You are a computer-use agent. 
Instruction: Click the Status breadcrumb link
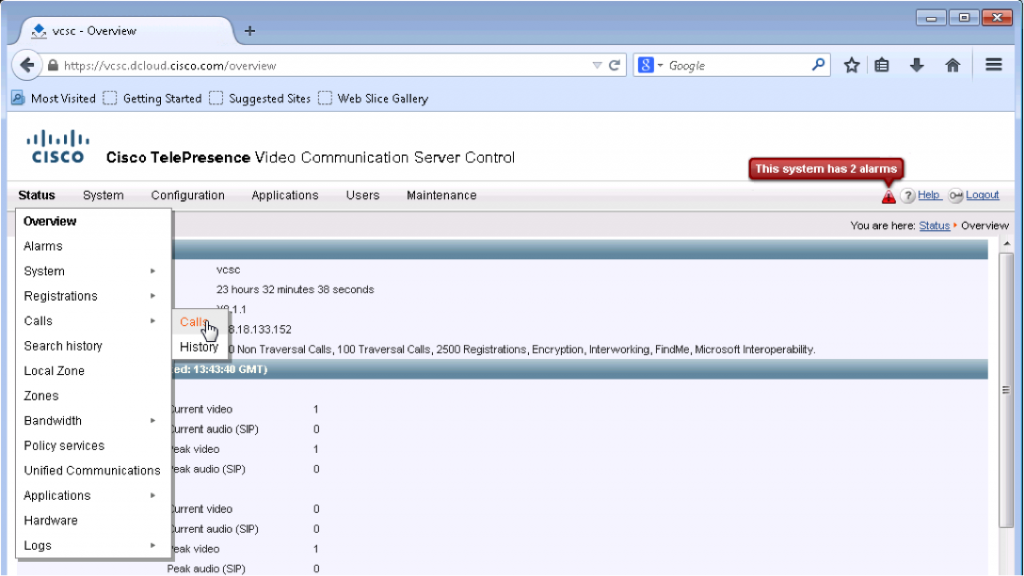pyautogui.click(x=934, y=225)
